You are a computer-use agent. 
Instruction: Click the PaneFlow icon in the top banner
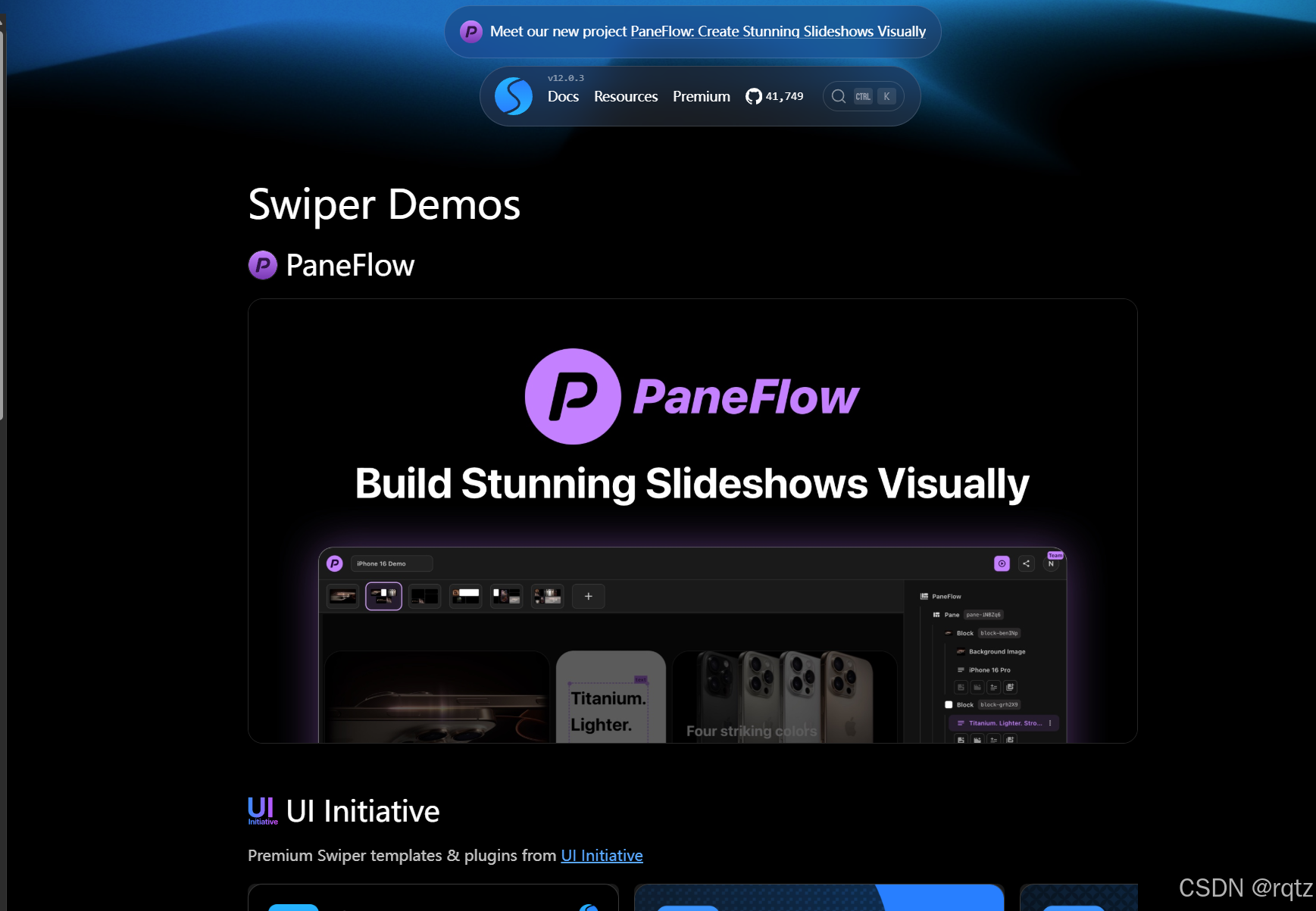click(x=471, y=32)
